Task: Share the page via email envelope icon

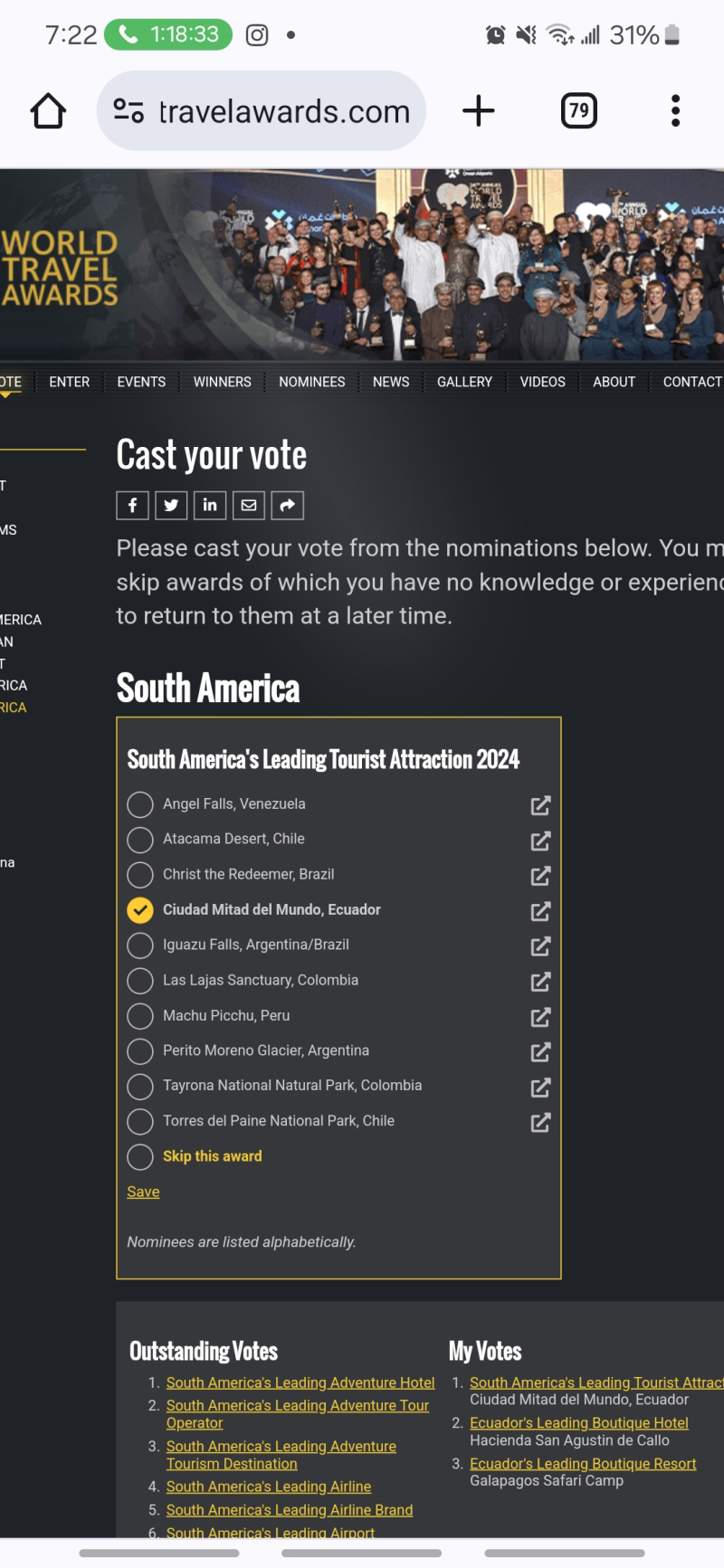Action: (x=249, y=505)
